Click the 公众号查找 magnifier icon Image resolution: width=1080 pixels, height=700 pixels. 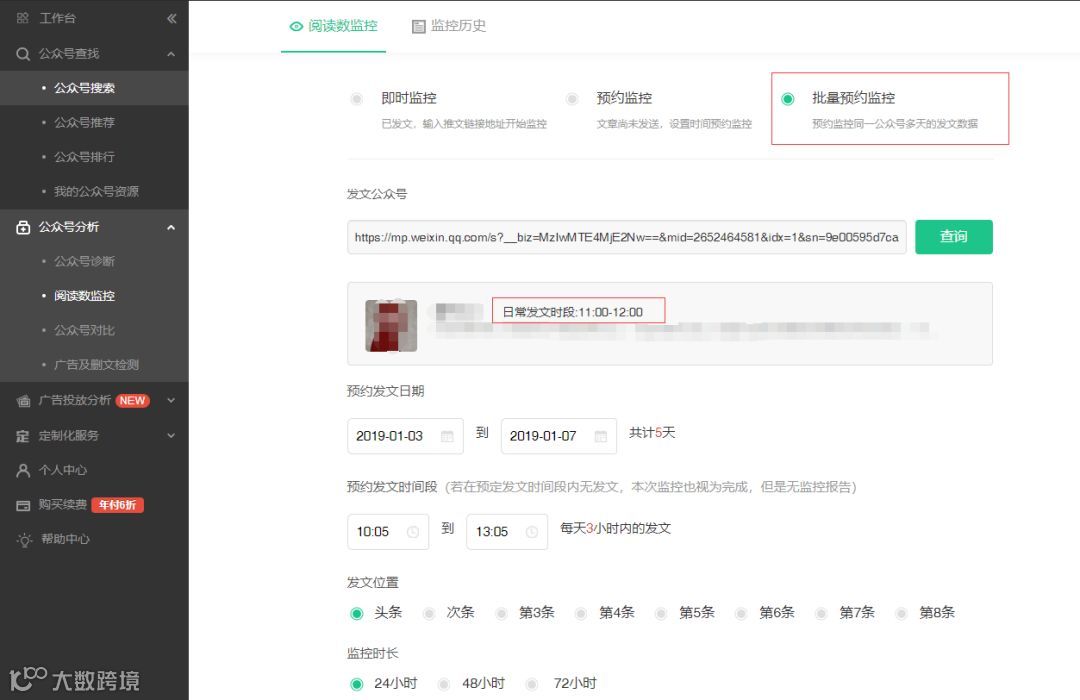coord(23,54)
